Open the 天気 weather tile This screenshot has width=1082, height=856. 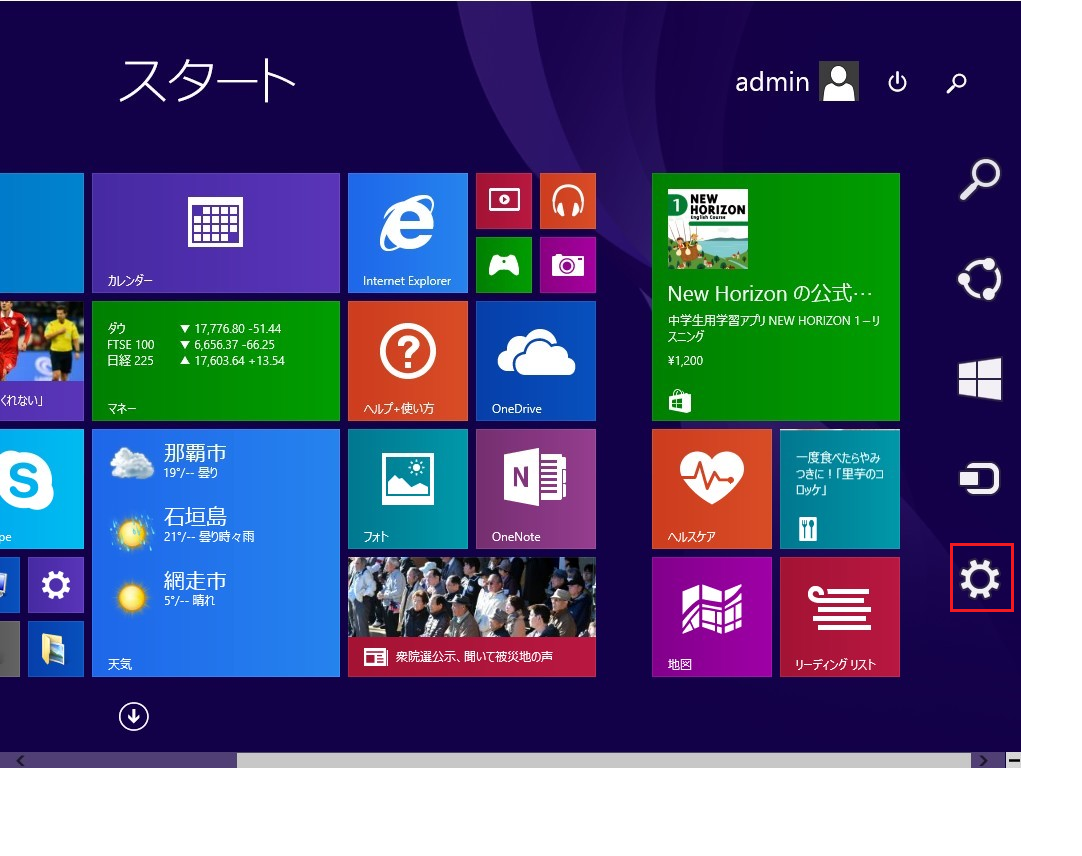pos(215,553)
